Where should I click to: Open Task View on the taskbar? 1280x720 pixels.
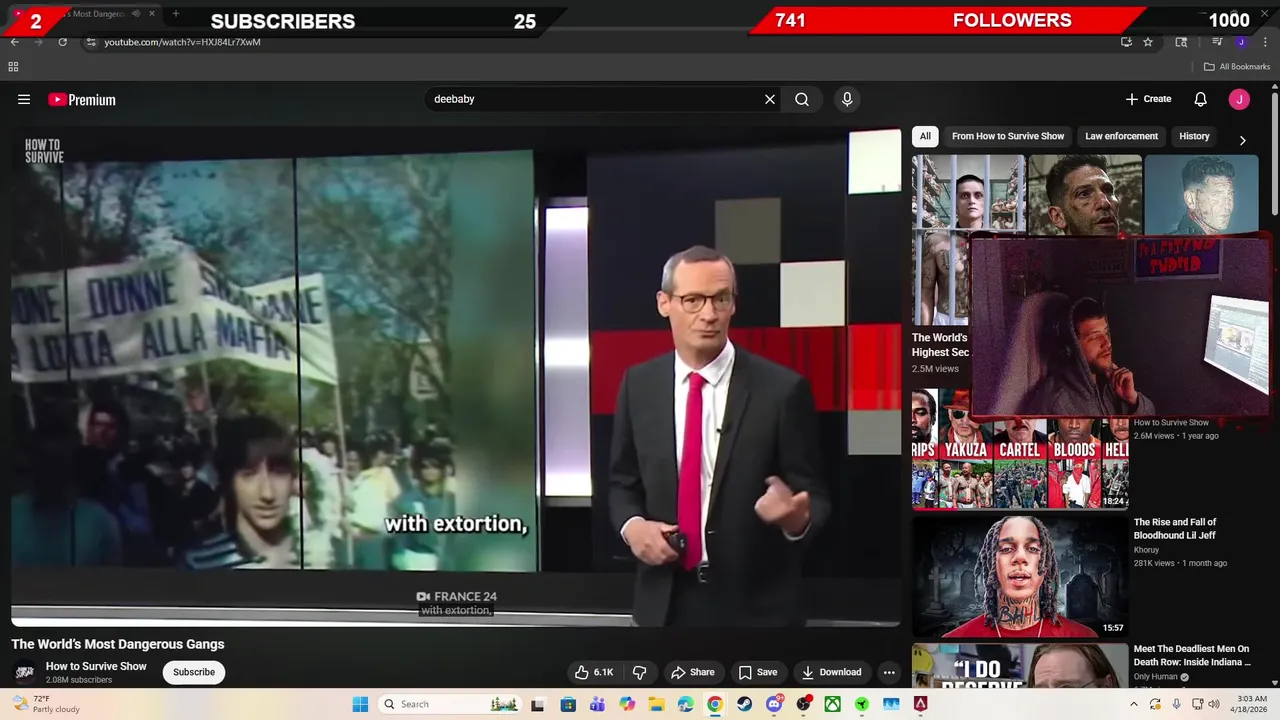point(537,704)
